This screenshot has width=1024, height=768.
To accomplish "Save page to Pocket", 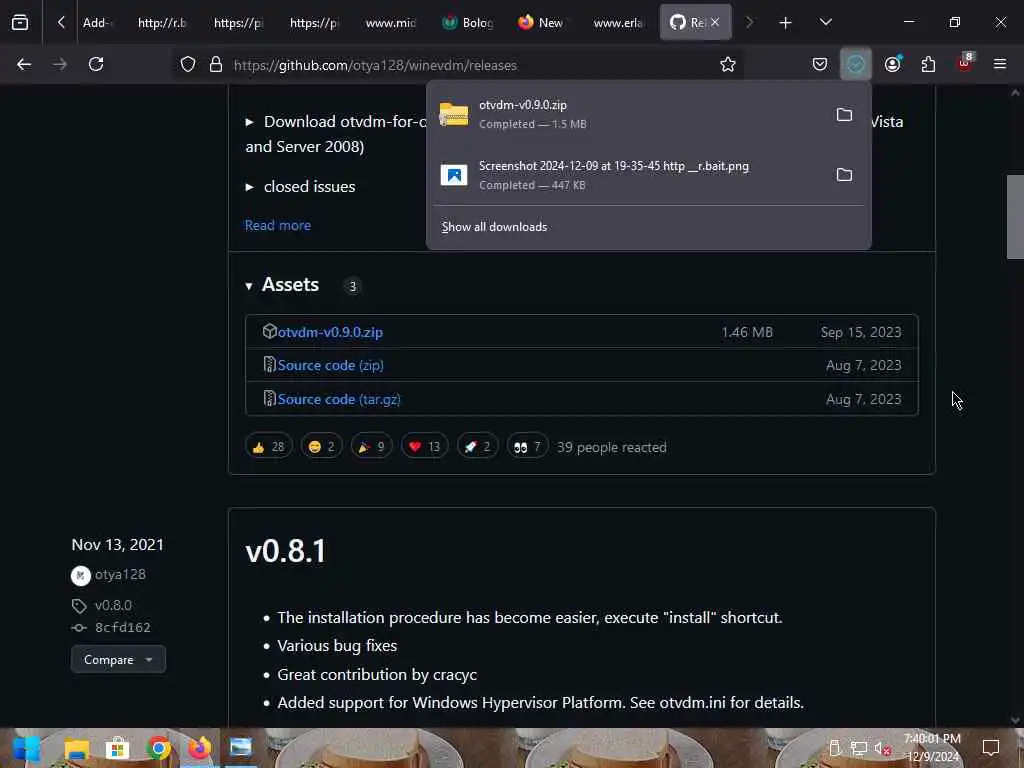I will coord(820,64).
